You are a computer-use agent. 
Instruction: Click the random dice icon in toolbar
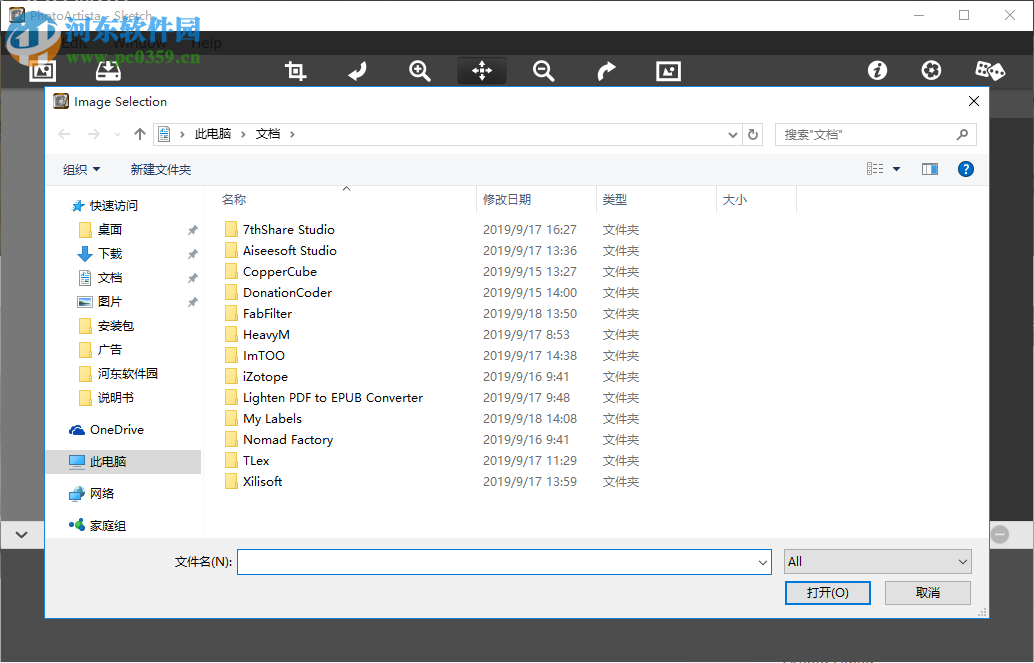[x=990, y=70]
